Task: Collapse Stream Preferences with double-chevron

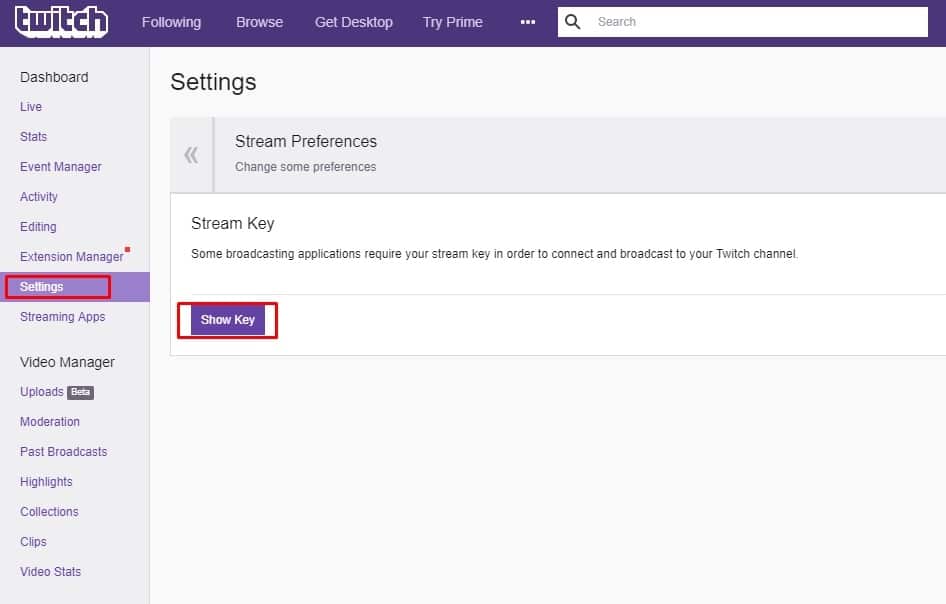Action: tap(191, 155)
